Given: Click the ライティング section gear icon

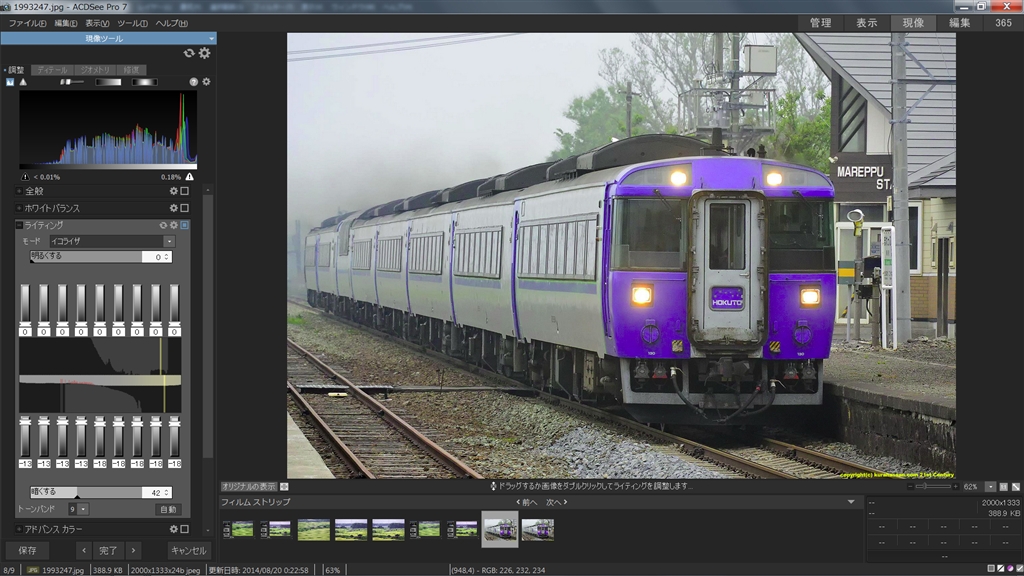Looking at the screenshot, I should [173, 225].
